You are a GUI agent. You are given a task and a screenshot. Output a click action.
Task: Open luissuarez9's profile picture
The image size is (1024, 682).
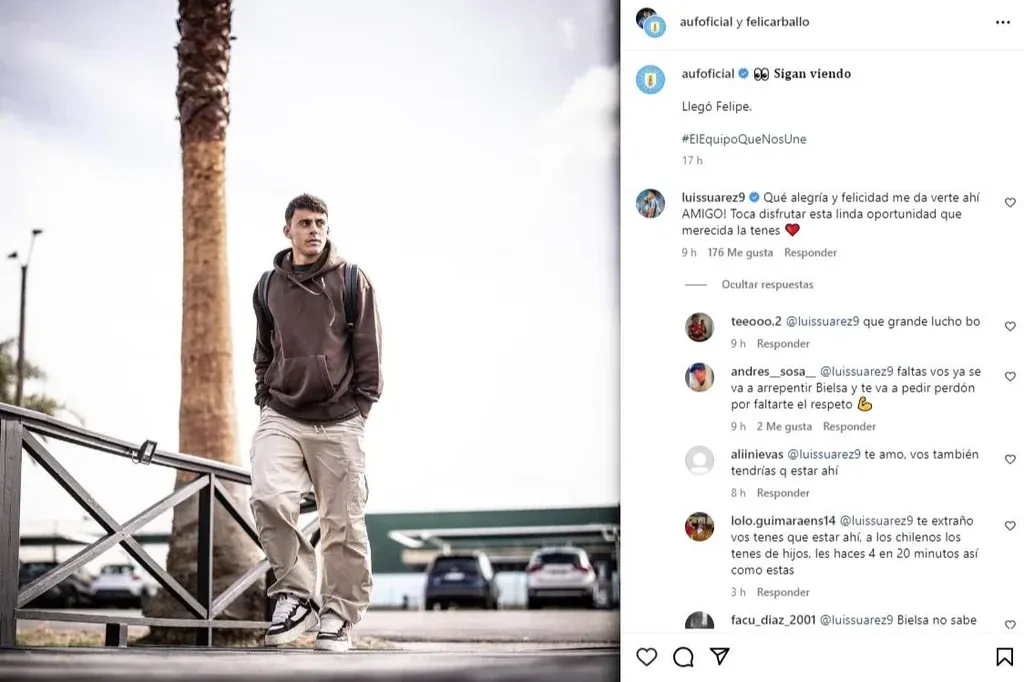(650, 203)
